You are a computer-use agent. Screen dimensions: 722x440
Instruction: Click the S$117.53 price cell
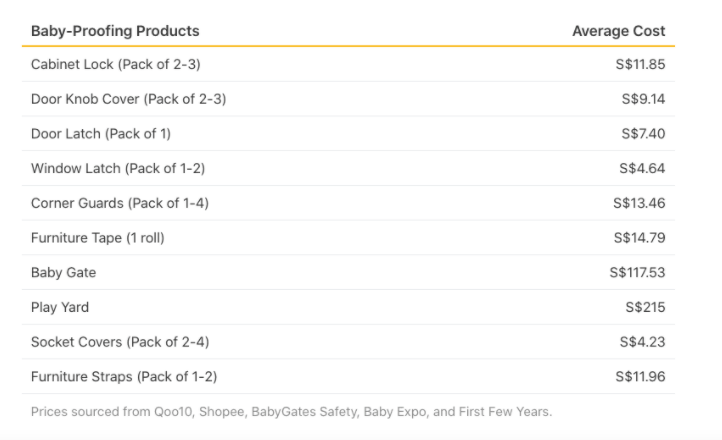click(637, 272)
